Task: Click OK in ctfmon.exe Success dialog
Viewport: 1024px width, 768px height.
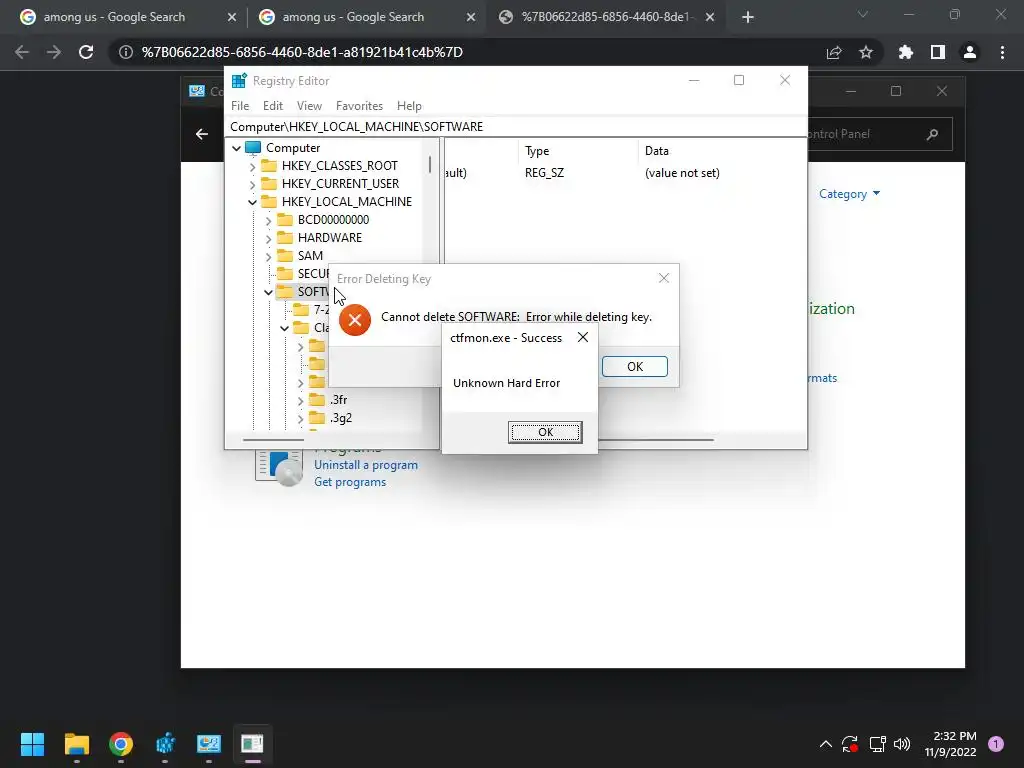Action: (545, 432)
